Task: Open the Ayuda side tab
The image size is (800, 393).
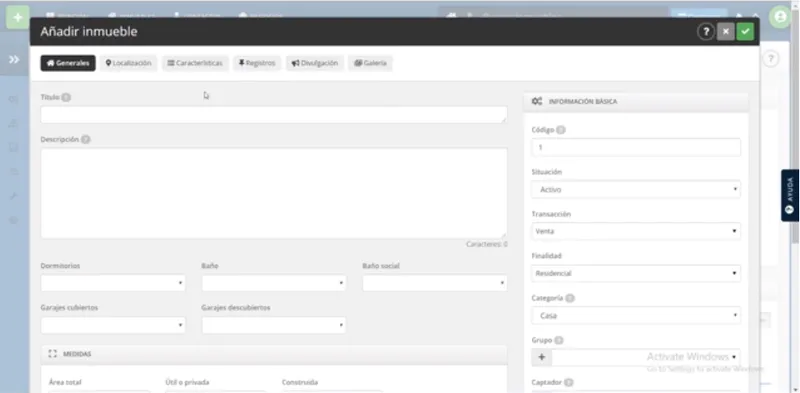Action: click(790, 195)
